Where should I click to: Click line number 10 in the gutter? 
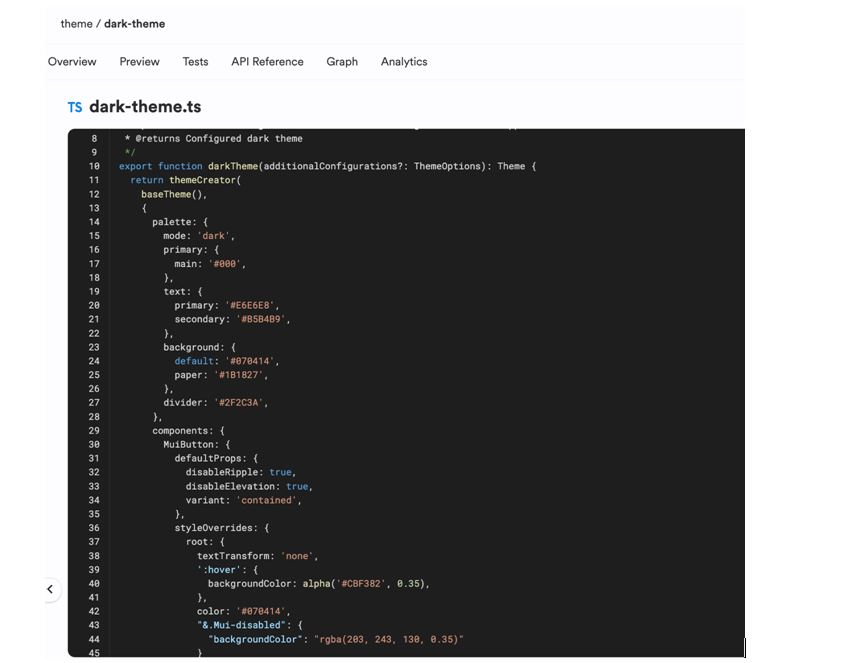tap(94, 166)
